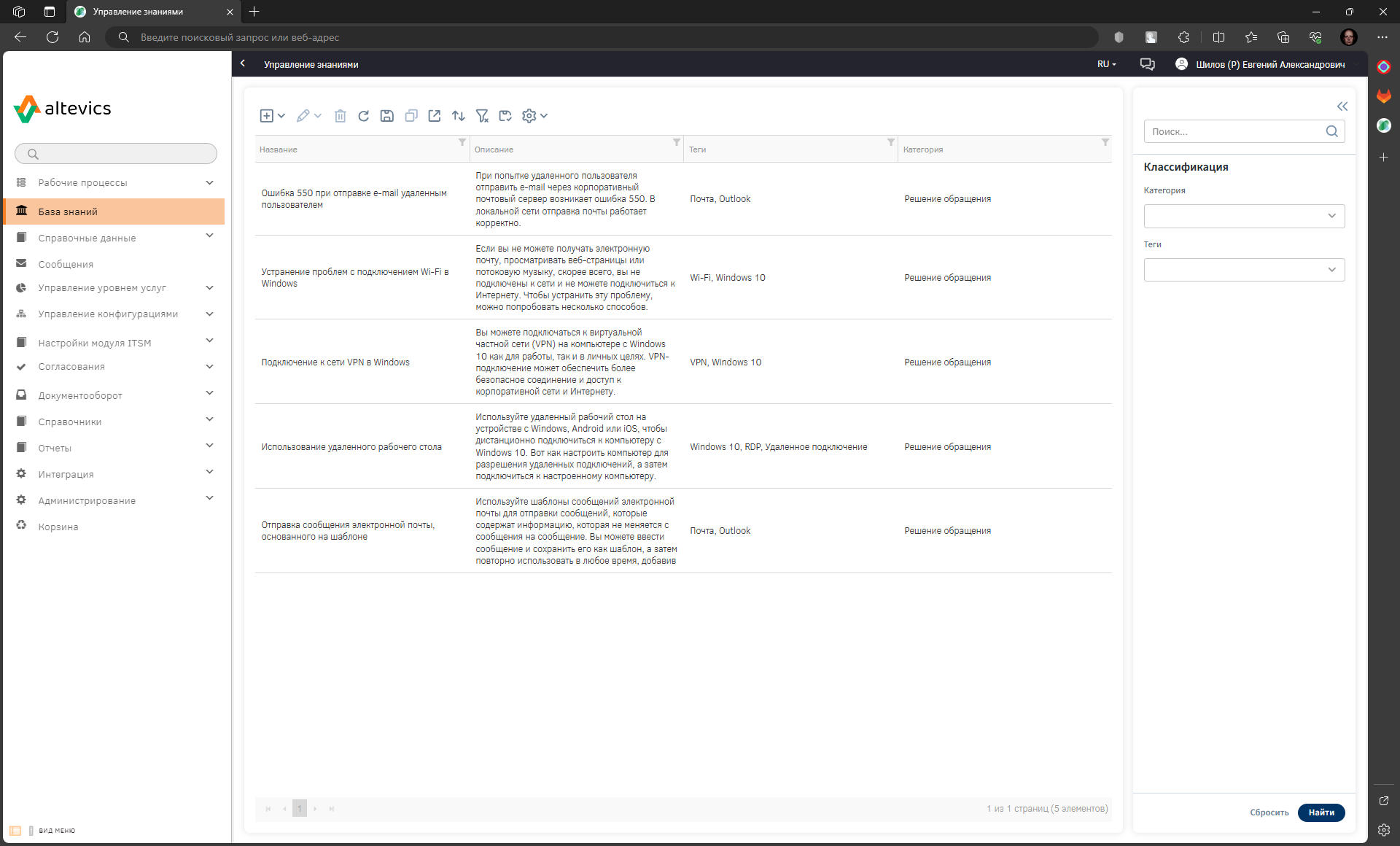Viewport: 1400px width, 846px height.
Task: Open the gear settings dropdown arrow
Action: [544, 116]
